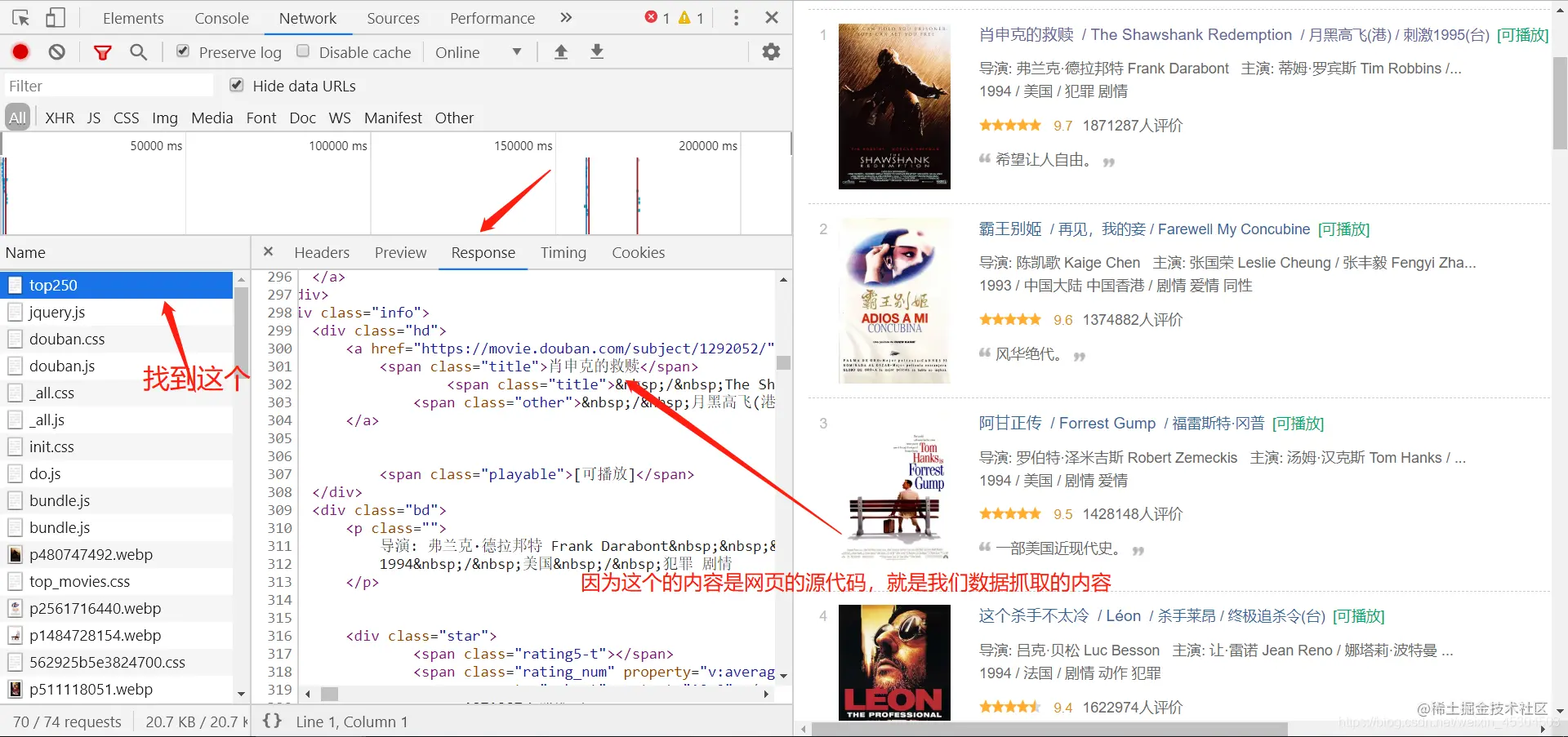Close the DevTools panel
This screenshot has width=1568, height=737.
click(x=772, y=18)
